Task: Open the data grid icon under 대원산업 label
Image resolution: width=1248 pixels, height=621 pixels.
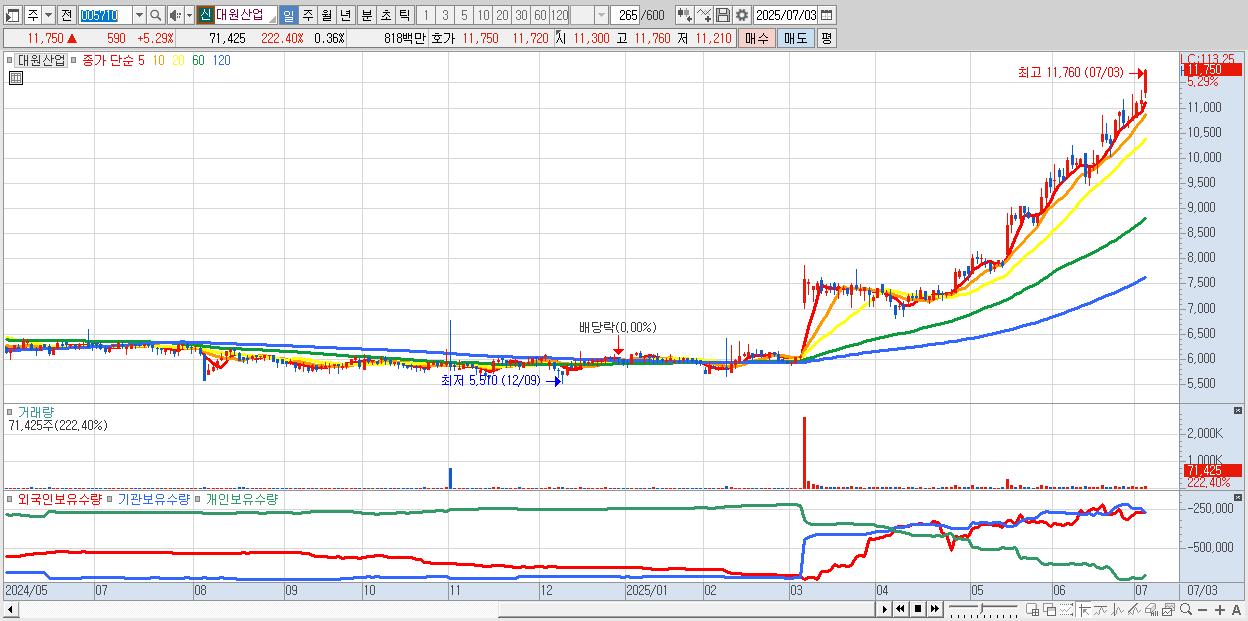Action: point(16,77)
